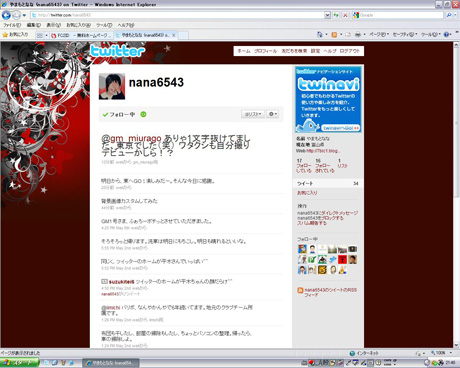Click the スタート Start button

[19, 363]
